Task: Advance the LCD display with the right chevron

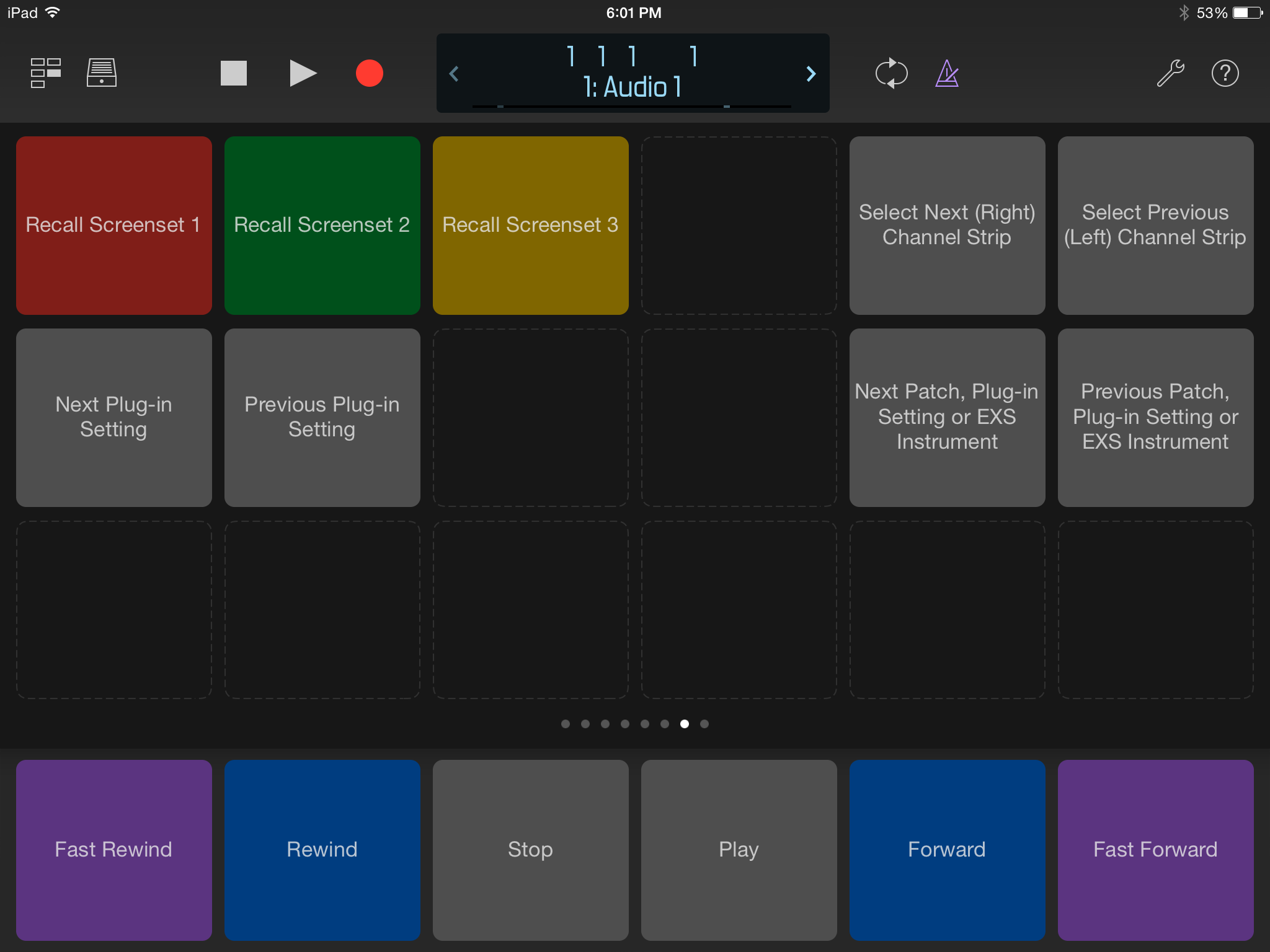Action: 811,74
